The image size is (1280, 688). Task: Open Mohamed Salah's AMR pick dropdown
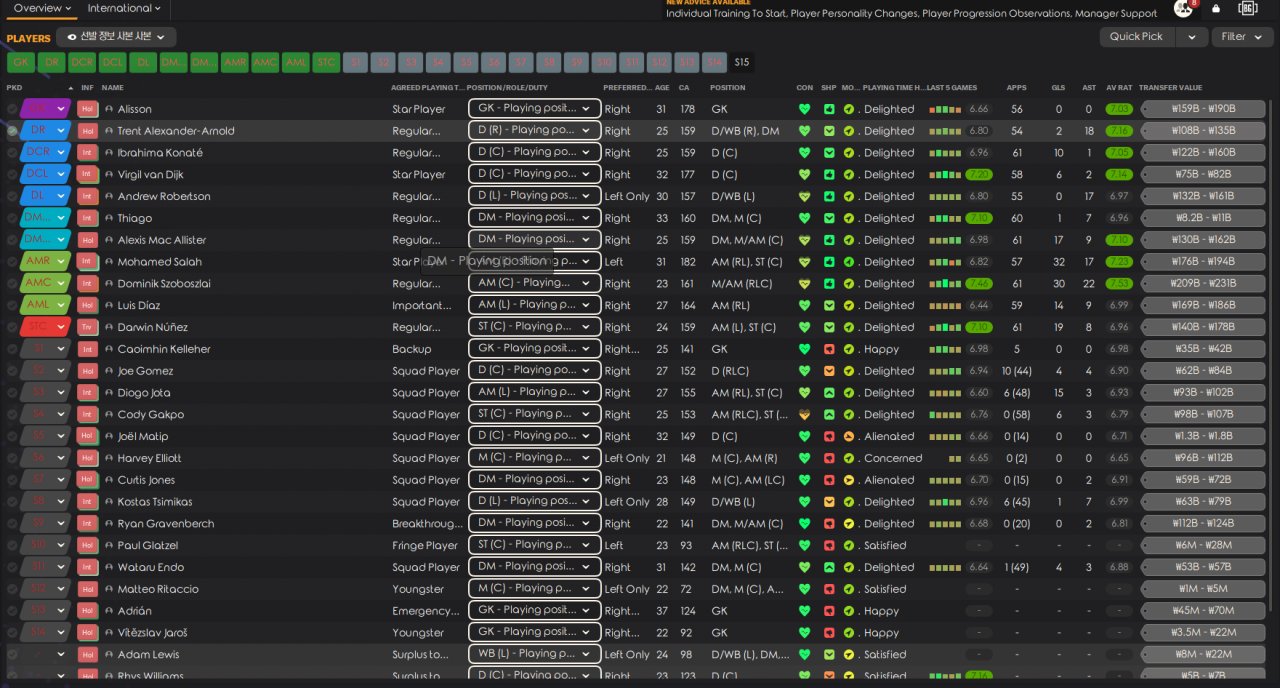coord(45,262)
